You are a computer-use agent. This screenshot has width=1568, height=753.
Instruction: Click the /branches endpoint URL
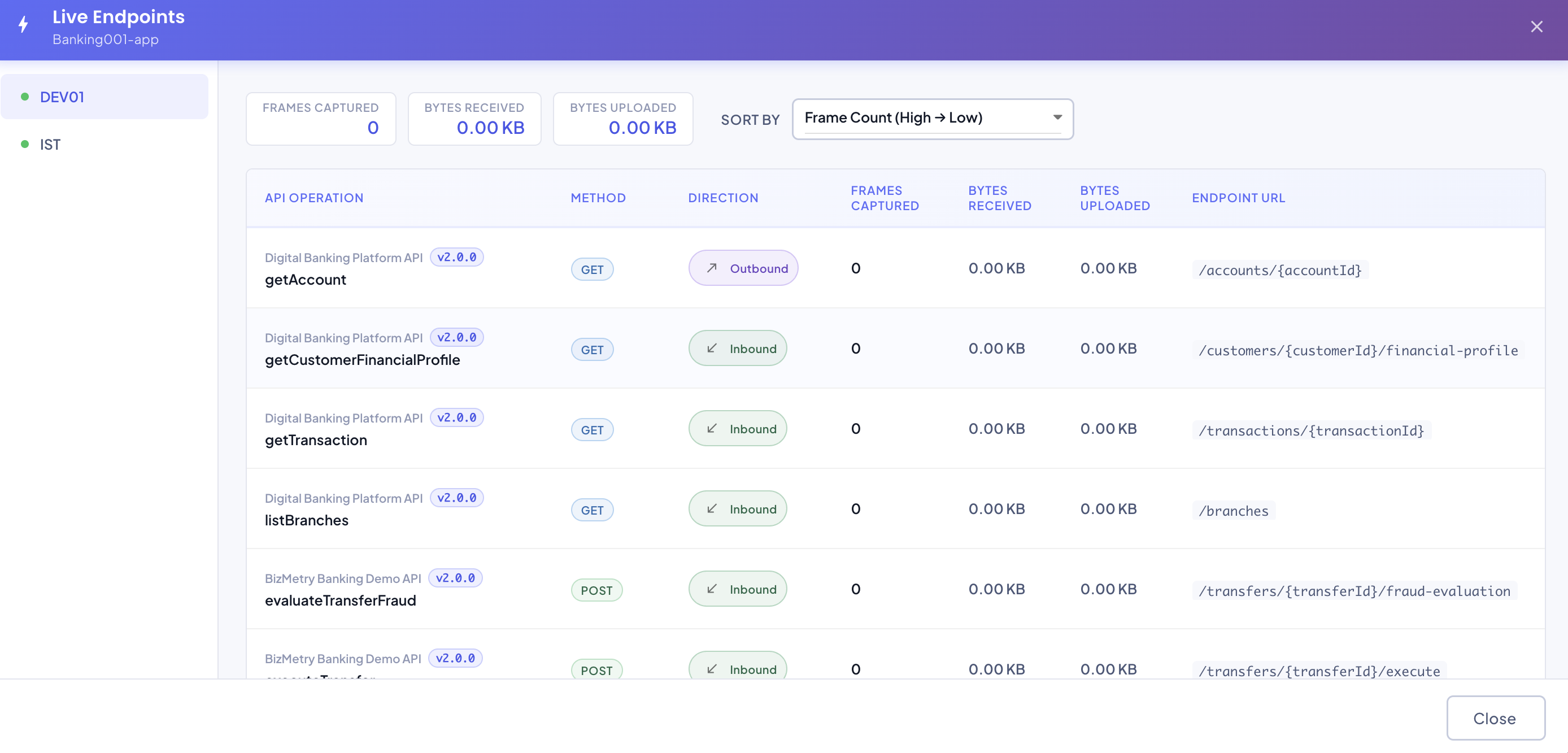point(1233,511)
